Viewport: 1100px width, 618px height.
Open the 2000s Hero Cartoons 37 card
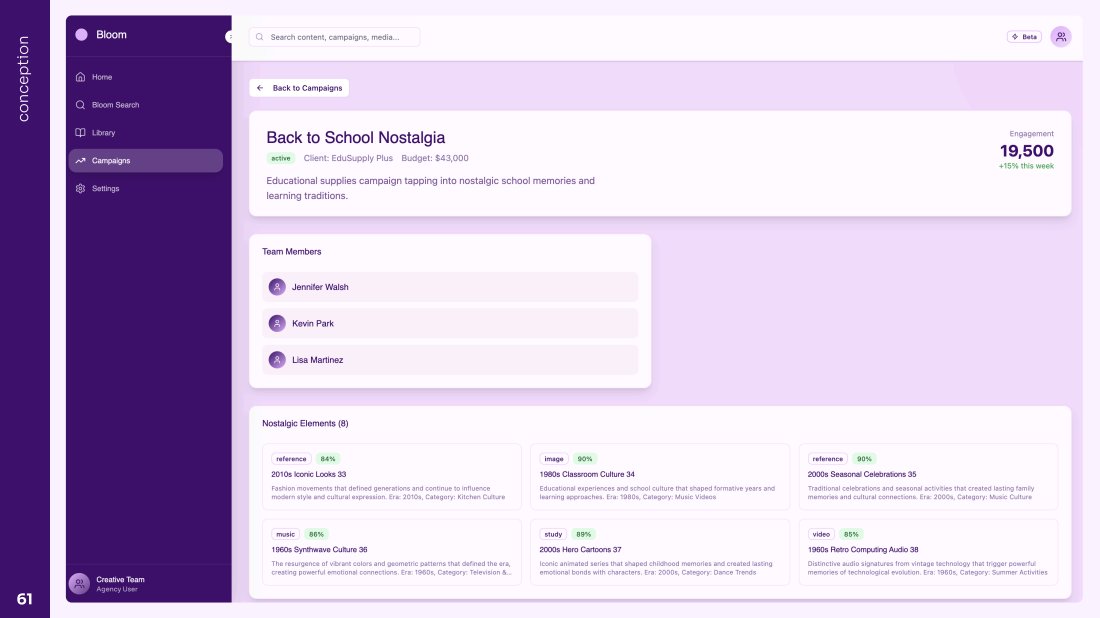pos(659,552)
